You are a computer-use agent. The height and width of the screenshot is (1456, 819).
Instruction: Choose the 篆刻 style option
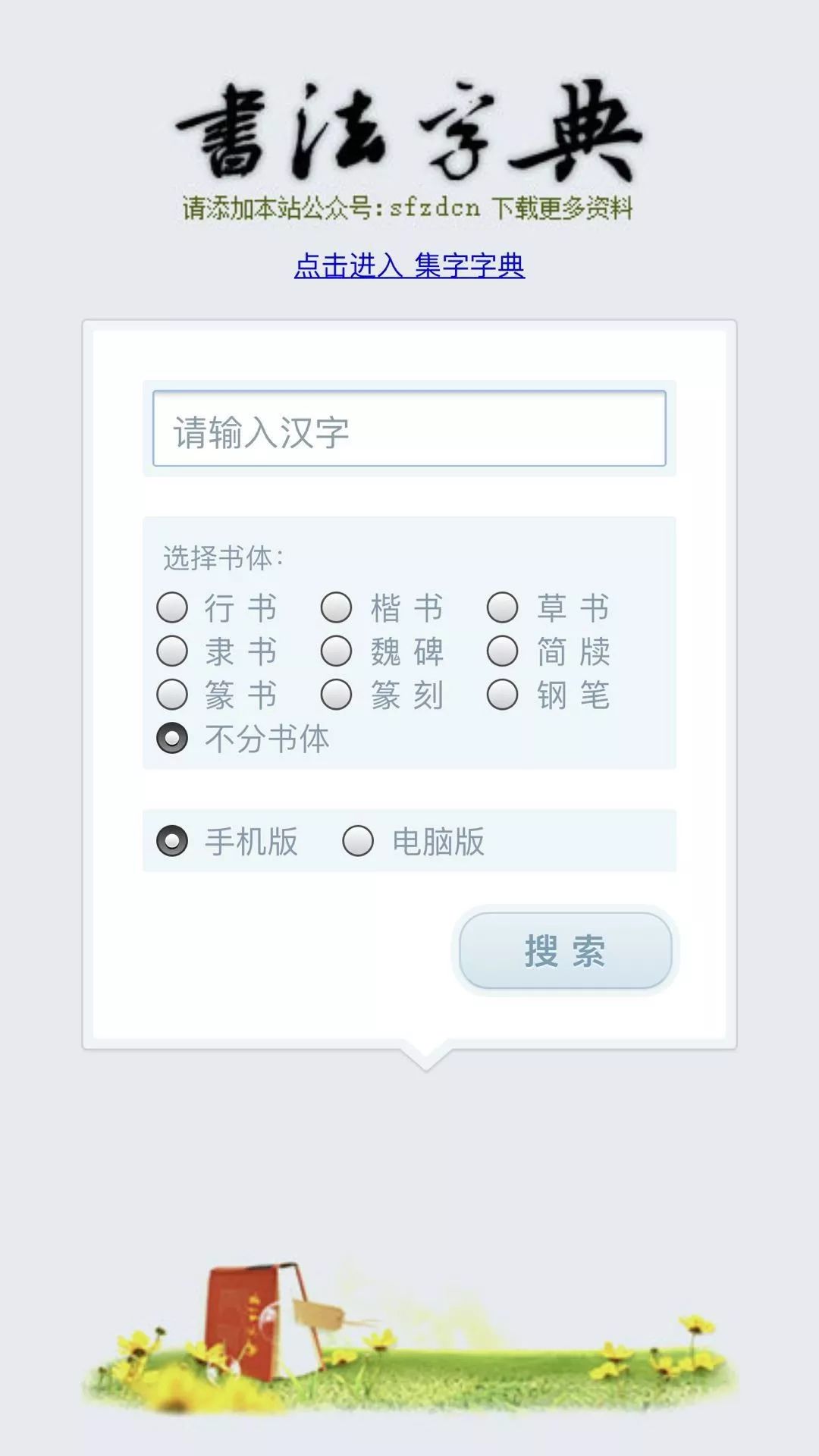[337, 694]
